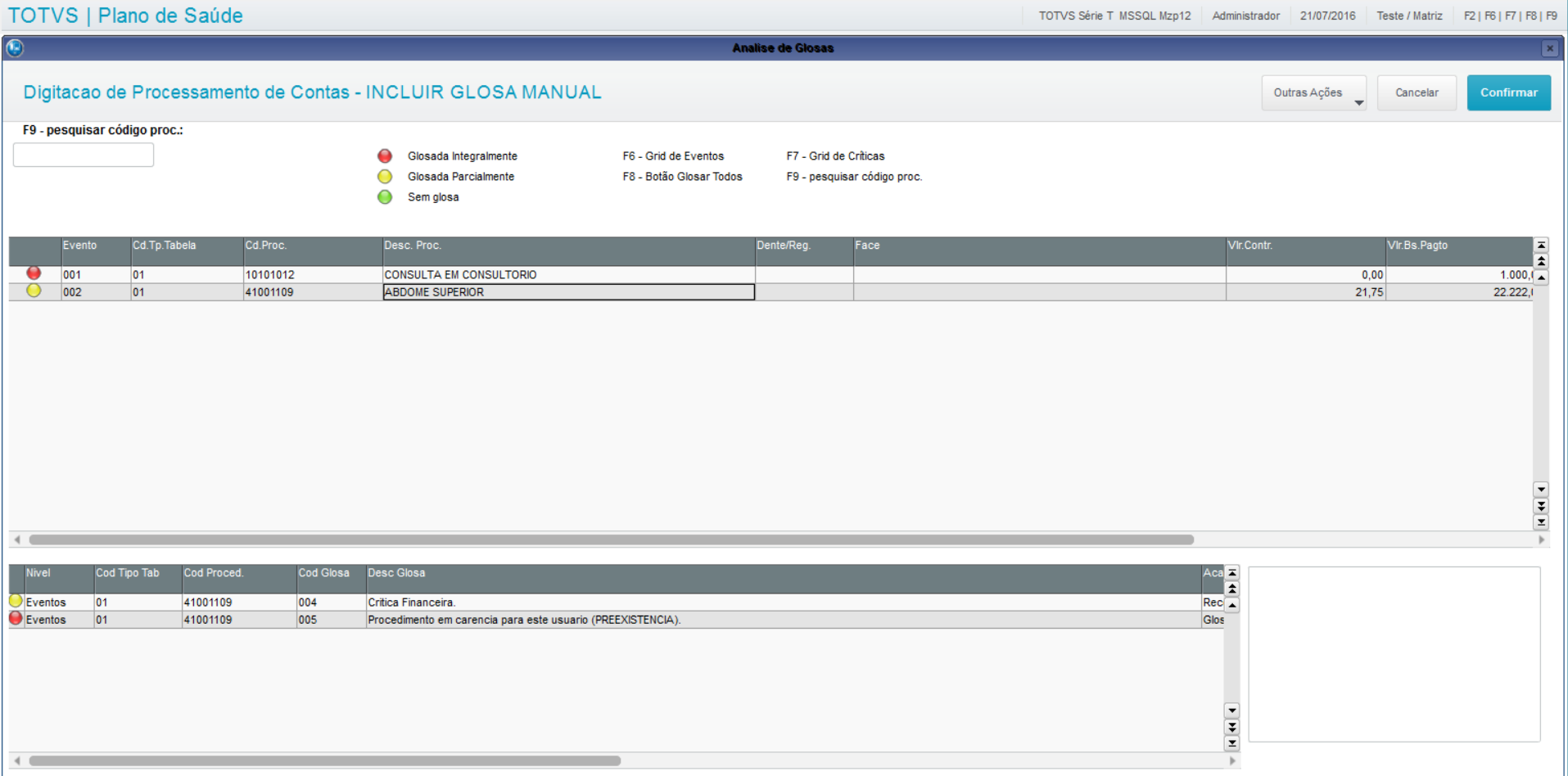Image resolution: width=1568 pixels, height=776 pixels.
Task: Select glosa code 005 cell
Action: [x=331, y=620]
